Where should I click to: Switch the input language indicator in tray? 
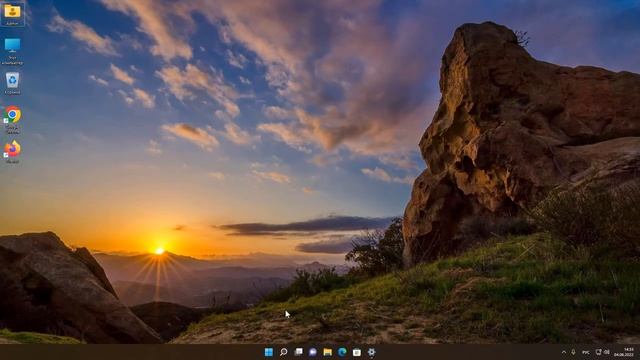pos(586,352)
